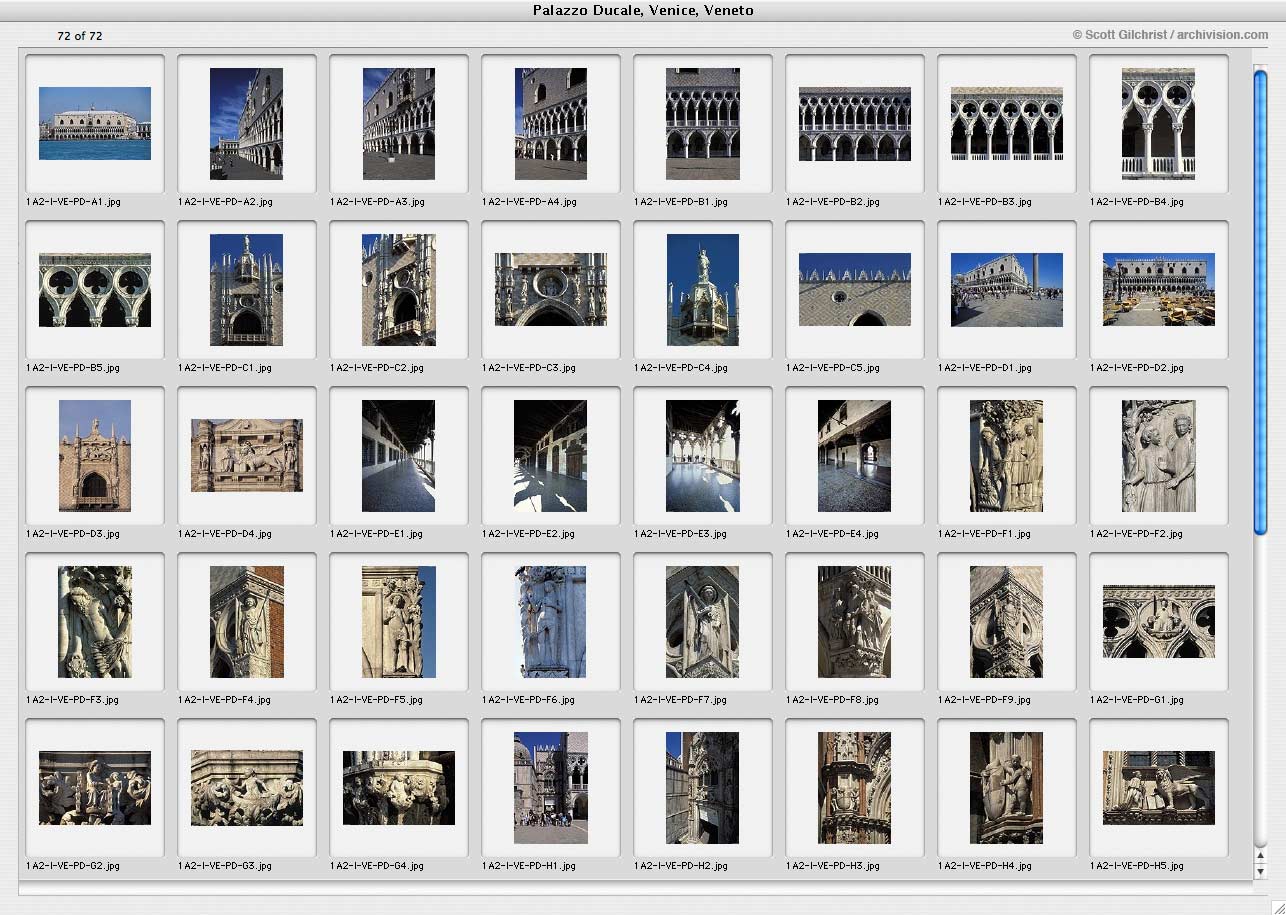Open lion relief thumbnail 1A2-I-VE-PD-D4.jpg
This screenshot has width=1286, height=915.
247,456
